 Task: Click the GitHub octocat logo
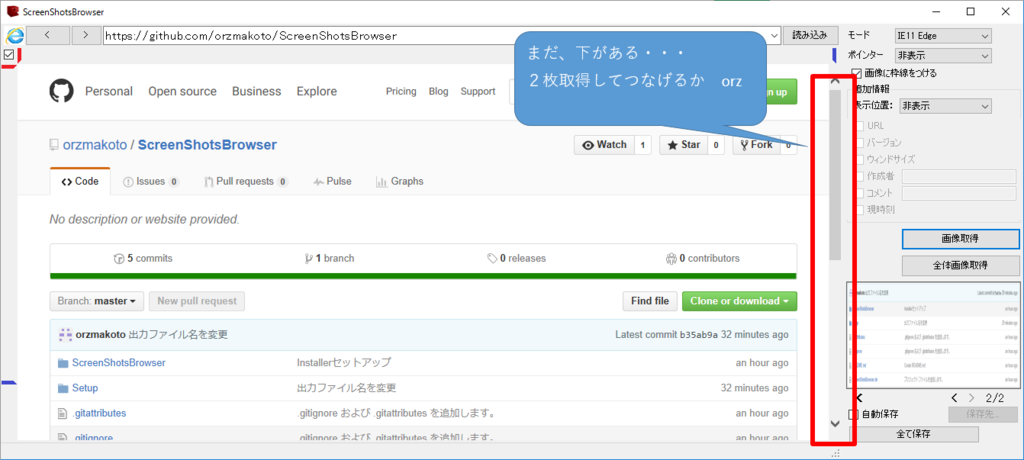(x=62, y=91)
